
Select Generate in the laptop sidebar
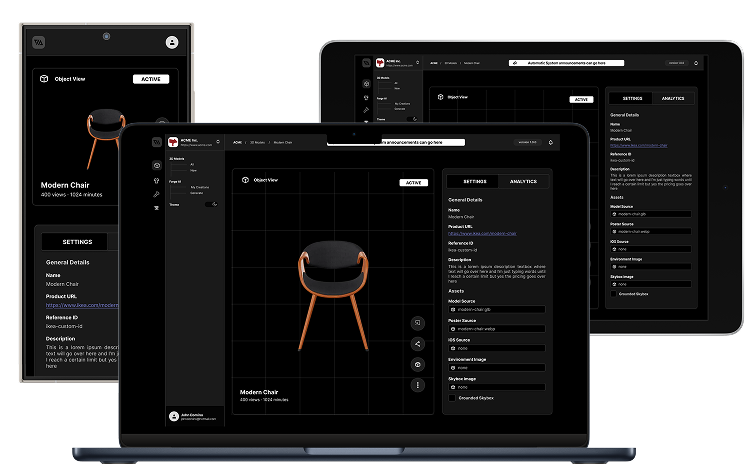(196, 193)
